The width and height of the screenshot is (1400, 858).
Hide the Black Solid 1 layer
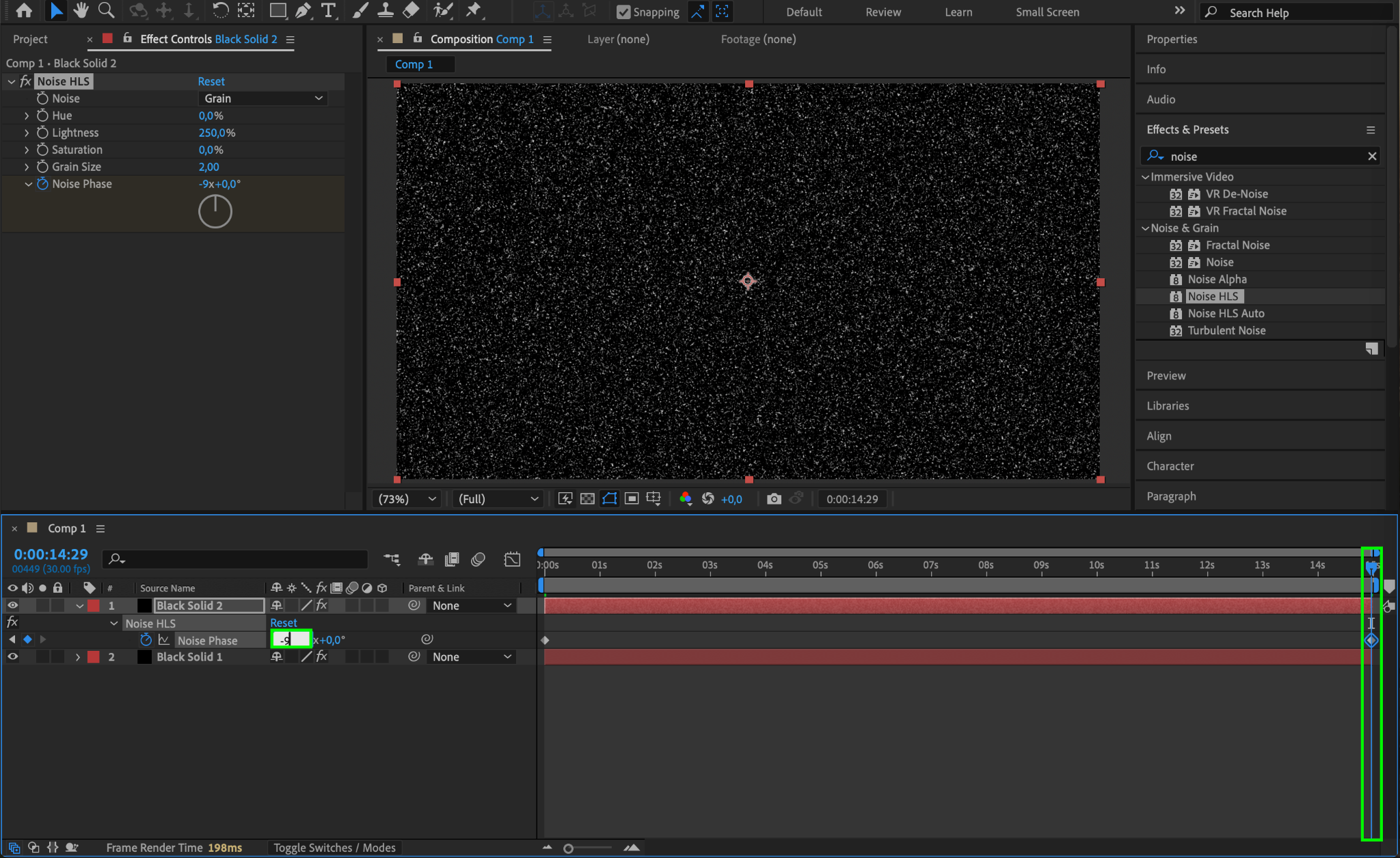click(x=12, y=657)
